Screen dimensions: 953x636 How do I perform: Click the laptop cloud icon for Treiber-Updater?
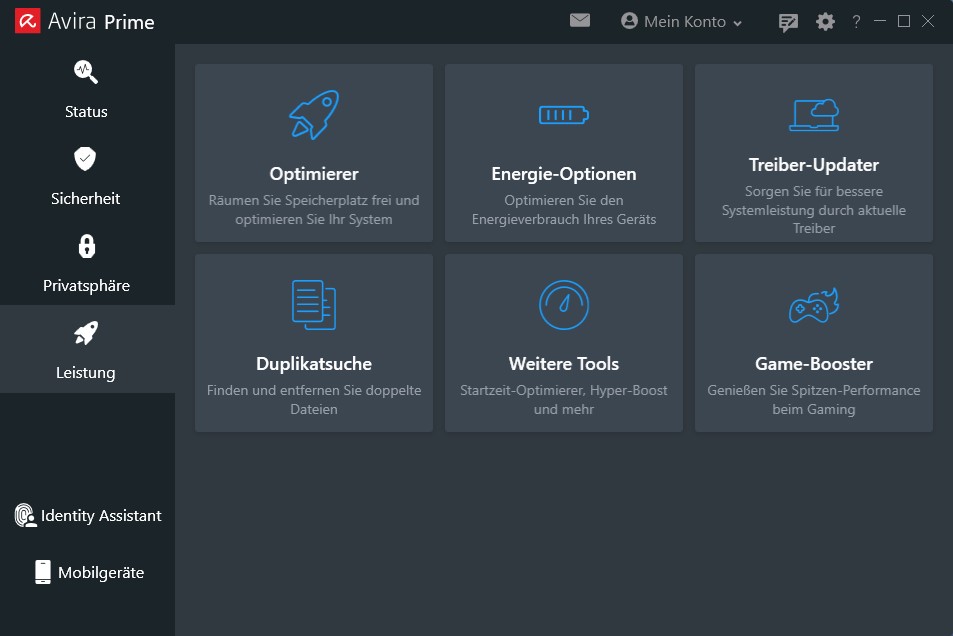coord(813,115)
